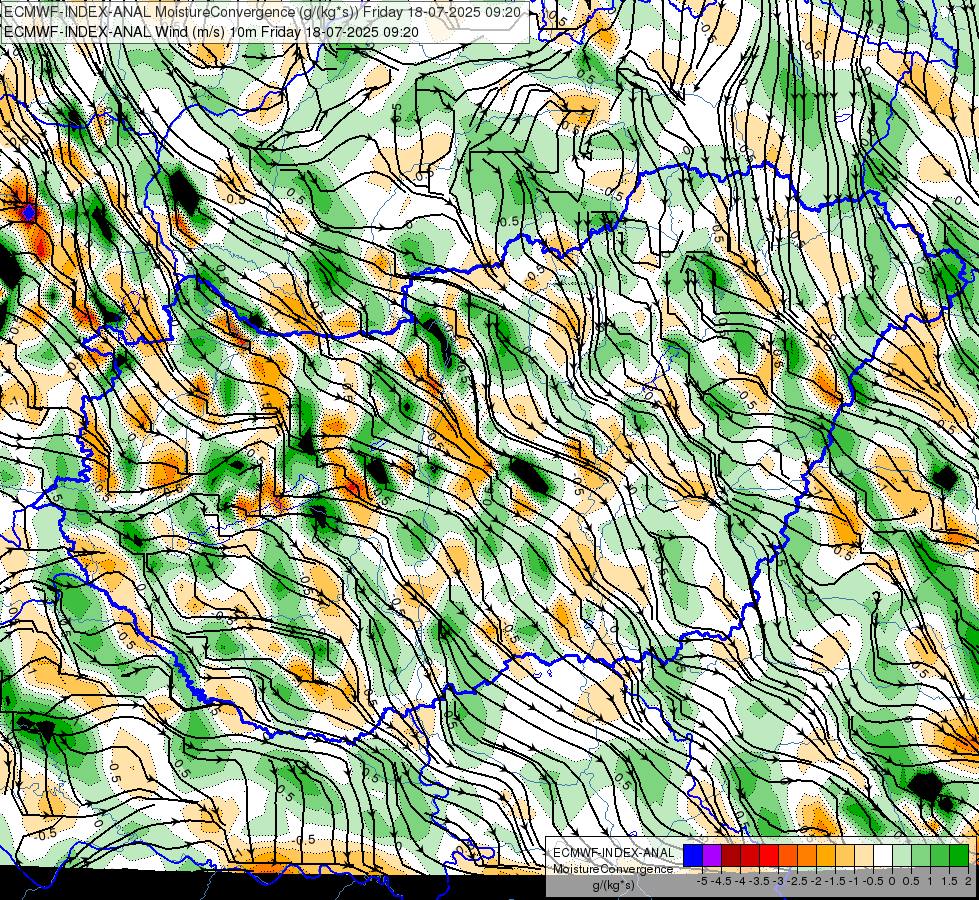The width and height of the screenshot is (979, 900).
Task: Pick the darkest green swatch near 2
Action: [x=959, y=855]
